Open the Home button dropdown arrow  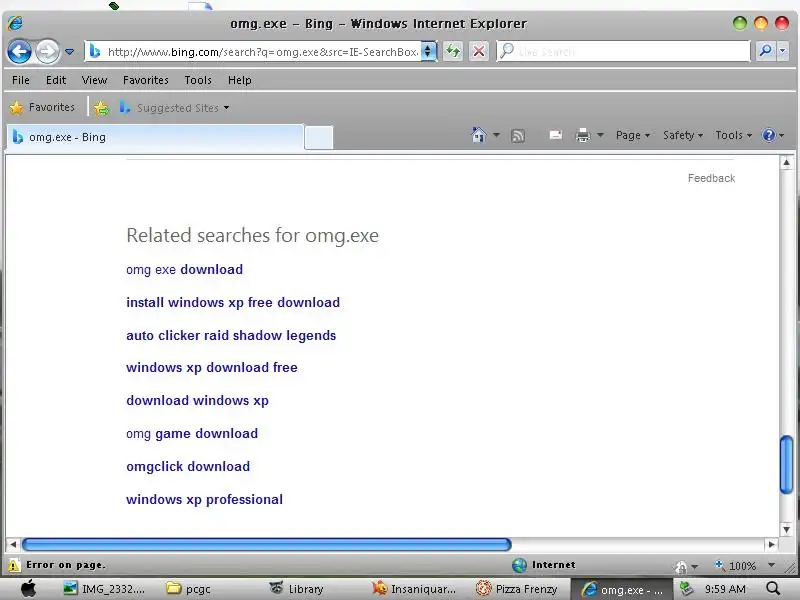(x=496, y=135)
